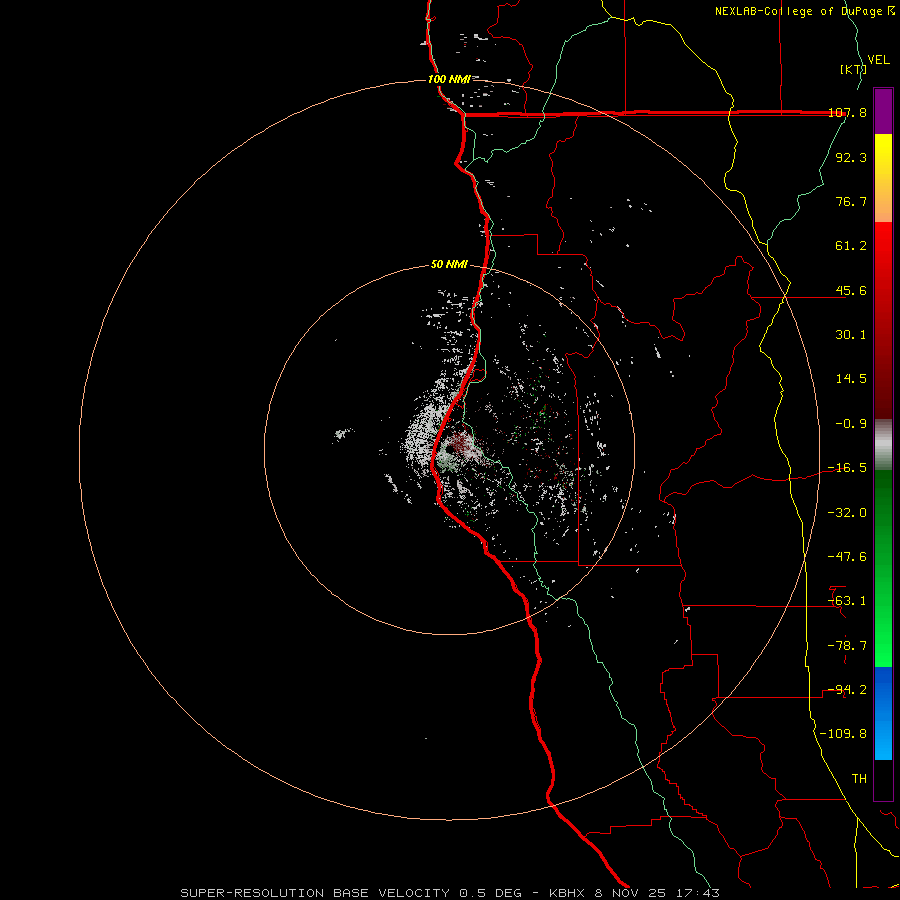Click the -94.2 value on velocity scale
Viewport: 900px width, 900px height.
(x=847, y=690)
